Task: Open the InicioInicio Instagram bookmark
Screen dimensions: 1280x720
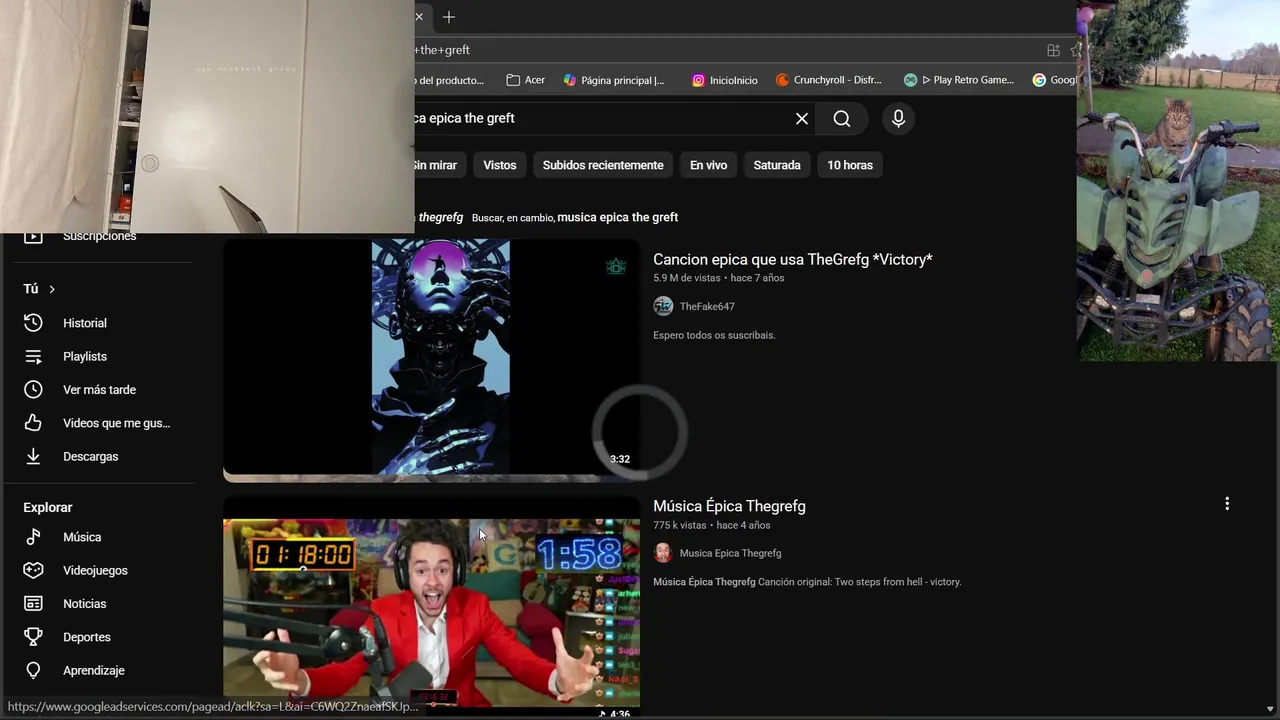Action: pyautogui.click(x=725, y=80)
